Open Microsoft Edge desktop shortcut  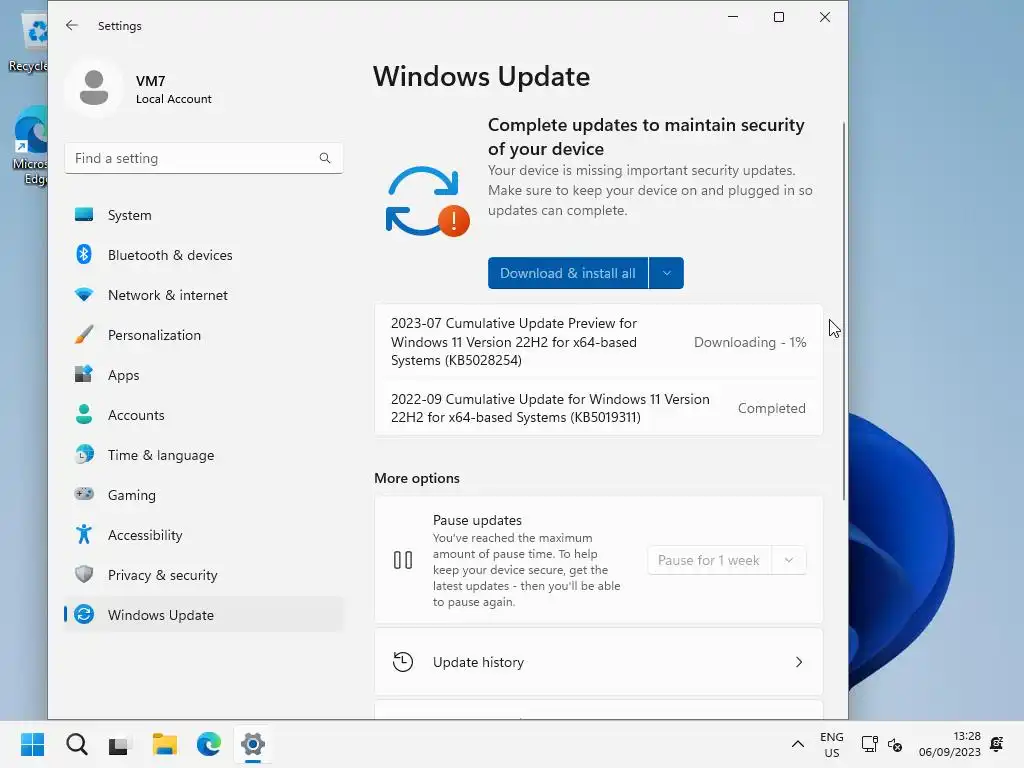[30, 147]
